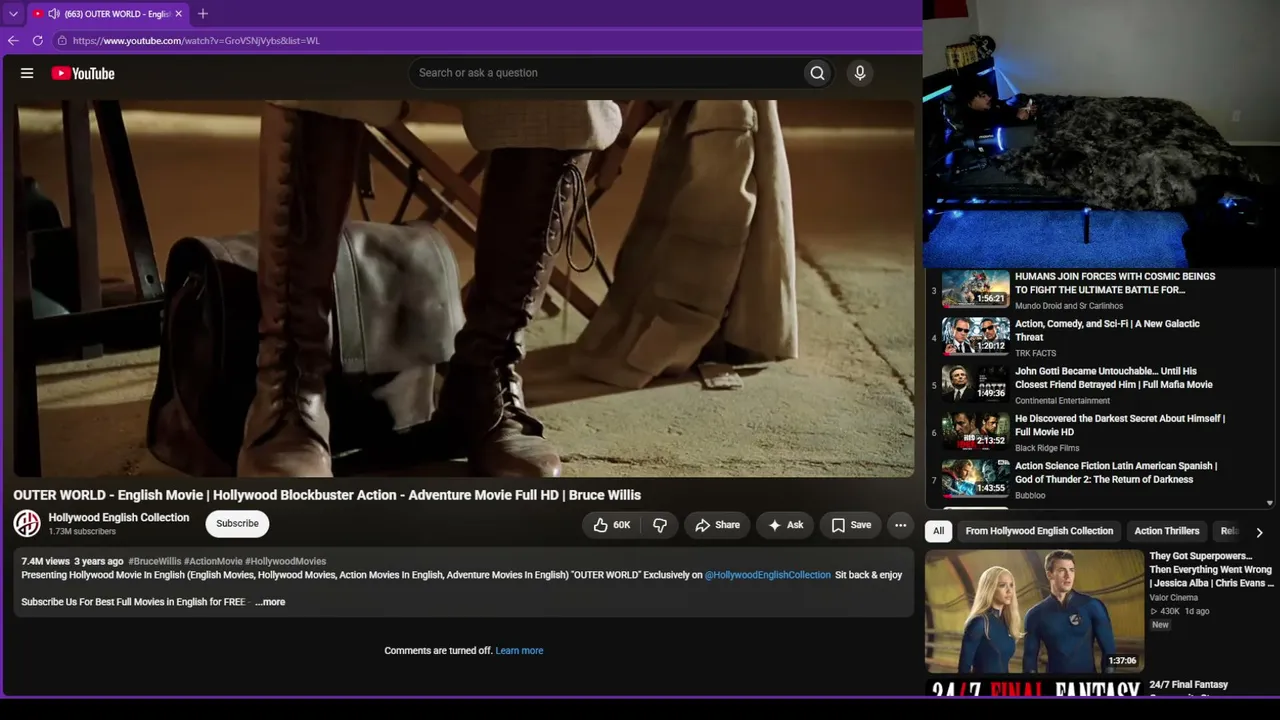Share the OUTER WORLD video
This screenshot has height=720, width=1280.
pos(717,525)
